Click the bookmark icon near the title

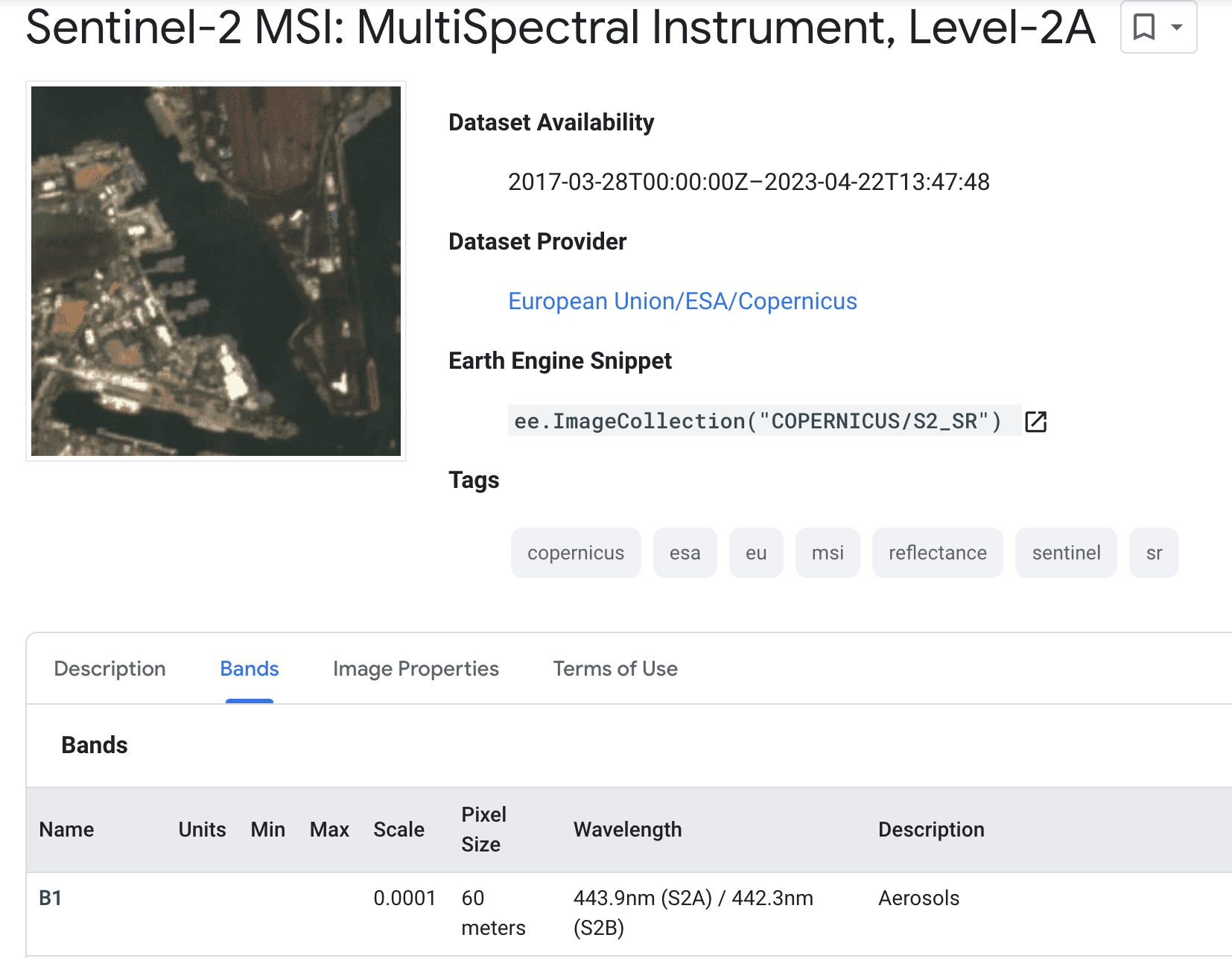click(x=1143, y=28)
